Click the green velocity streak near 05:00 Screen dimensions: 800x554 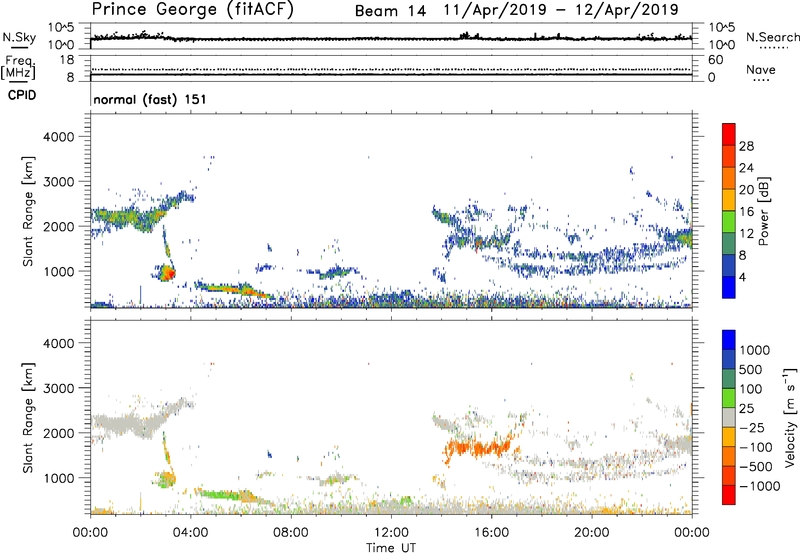(223, 494)
